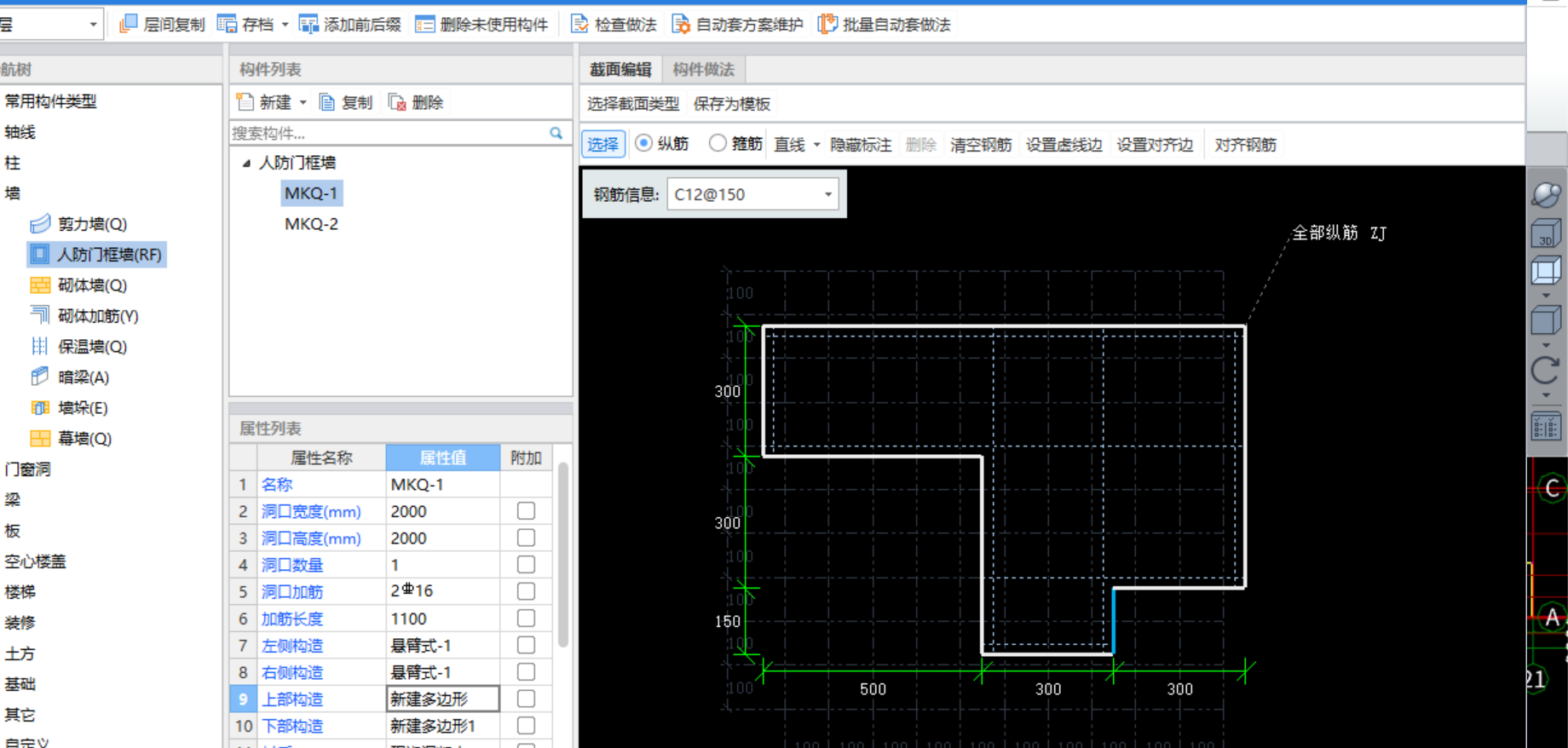1568x748 pixels.
Task: Click the 删除未使用构件 icon
Action: [424, 24]
